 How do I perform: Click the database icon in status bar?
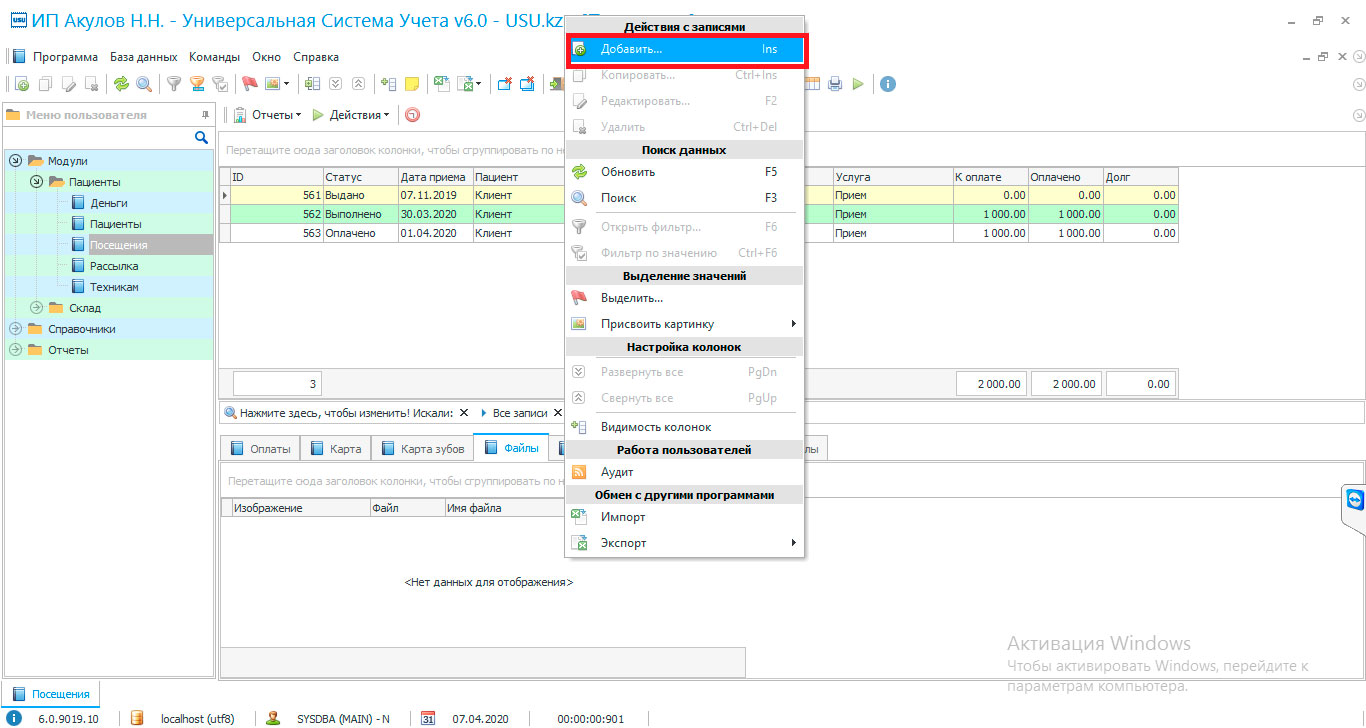(137, 718)
